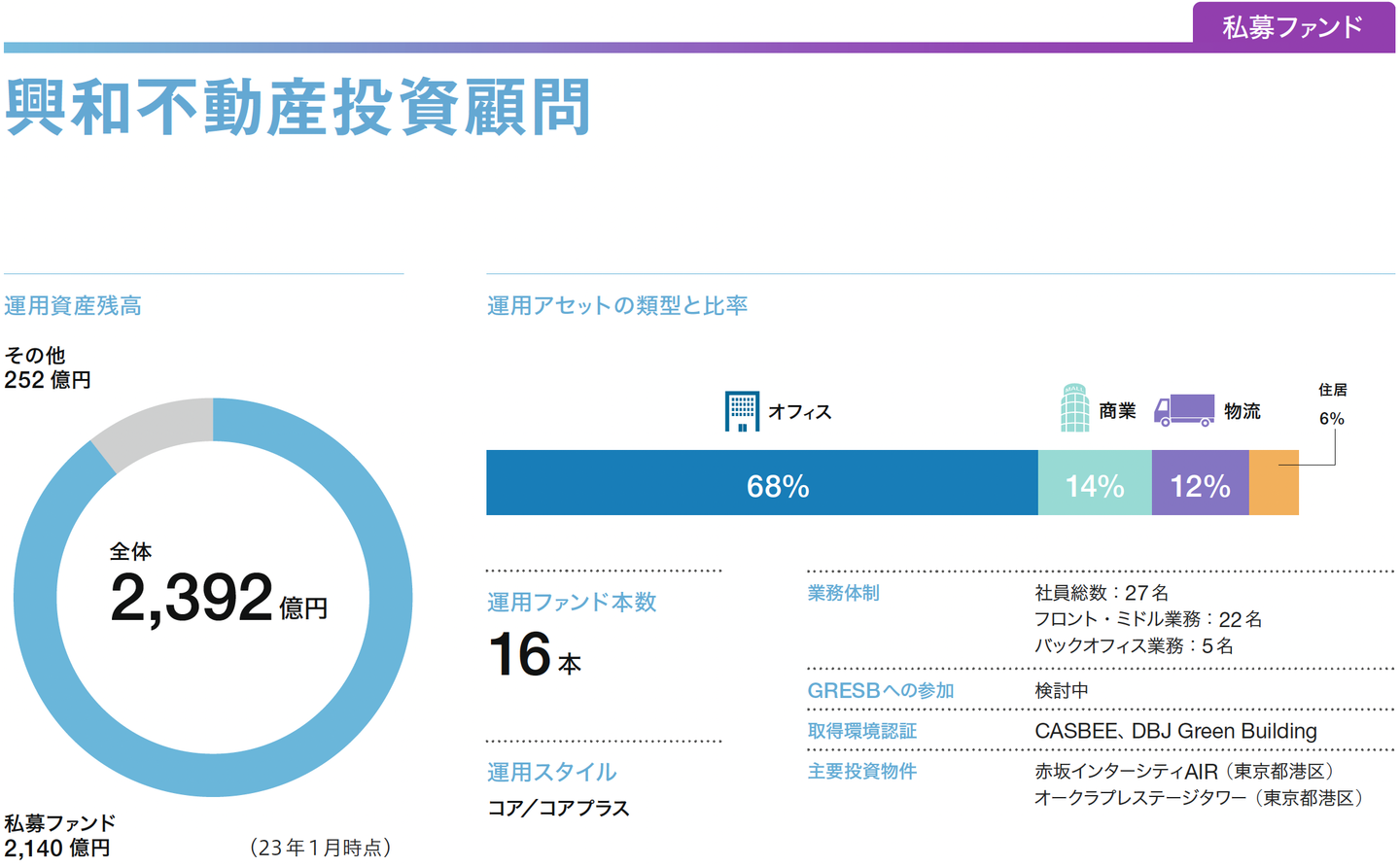This screenshot has width=1400, height=867.
Task: Click the 2,392 total value in donut
Action: [192, 597]
